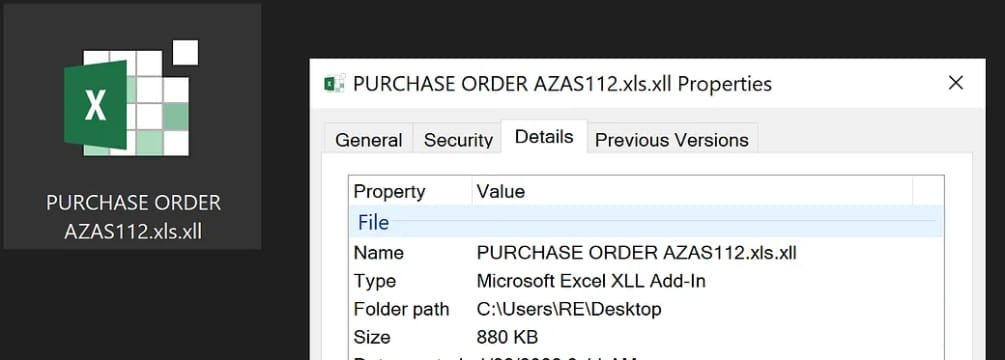The image size is (1005, 360).
Task: Click the desktop file name label text
Action: pyautogui.click(x=133, y=217)
